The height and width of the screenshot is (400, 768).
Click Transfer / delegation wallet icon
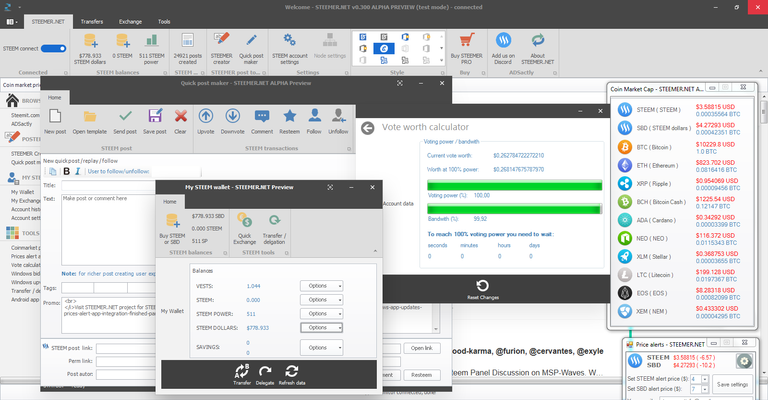(x=274, y=229)
